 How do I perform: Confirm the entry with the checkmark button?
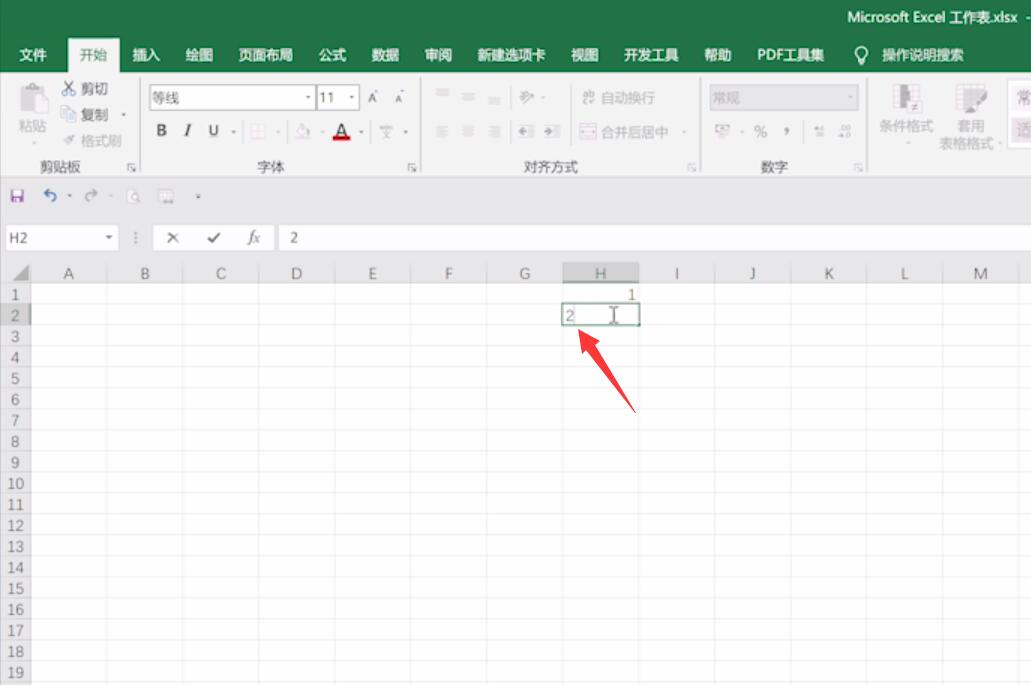click(x=214, y=238)
